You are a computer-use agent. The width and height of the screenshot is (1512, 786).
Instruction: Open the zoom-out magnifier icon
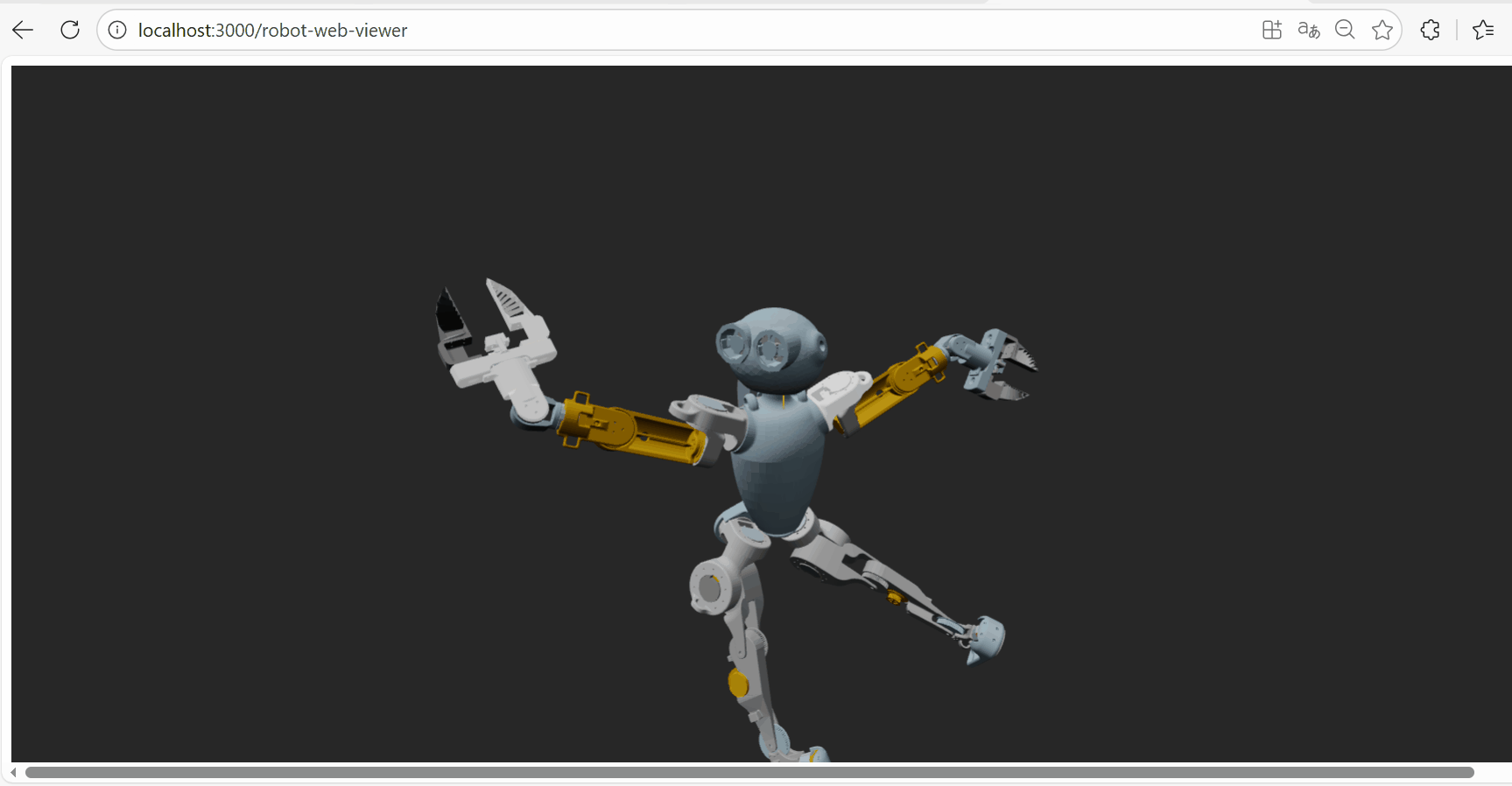point(1346,31)
